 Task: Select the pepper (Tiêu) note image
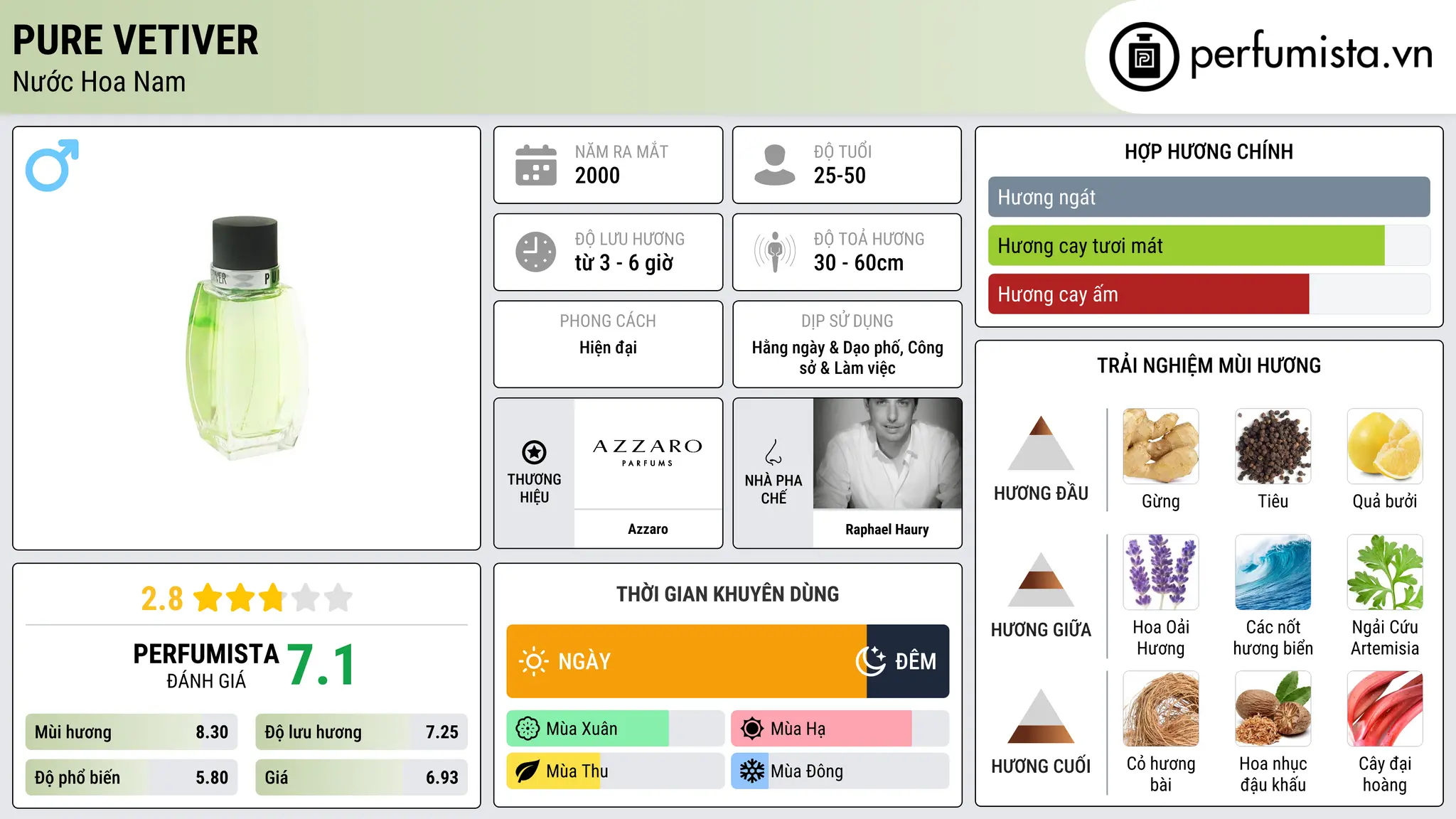click(x=1273, y=446)
